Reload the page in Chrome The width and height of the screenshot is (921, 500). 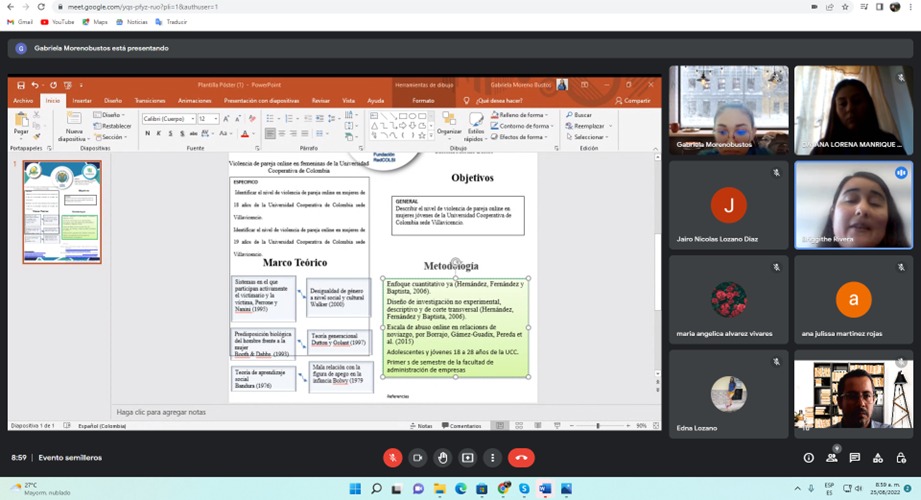coord(41,7)
